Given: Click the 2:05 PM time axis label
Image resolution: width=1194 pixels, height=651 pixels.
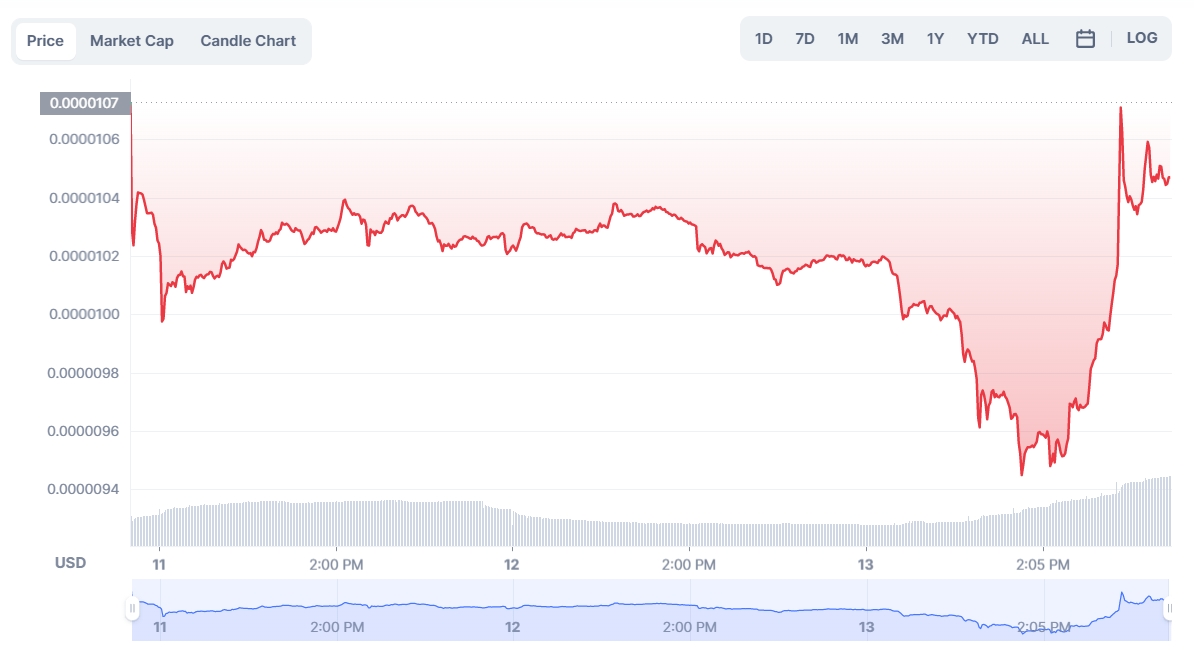Looking at the screenshot, I should (1043, 565).
